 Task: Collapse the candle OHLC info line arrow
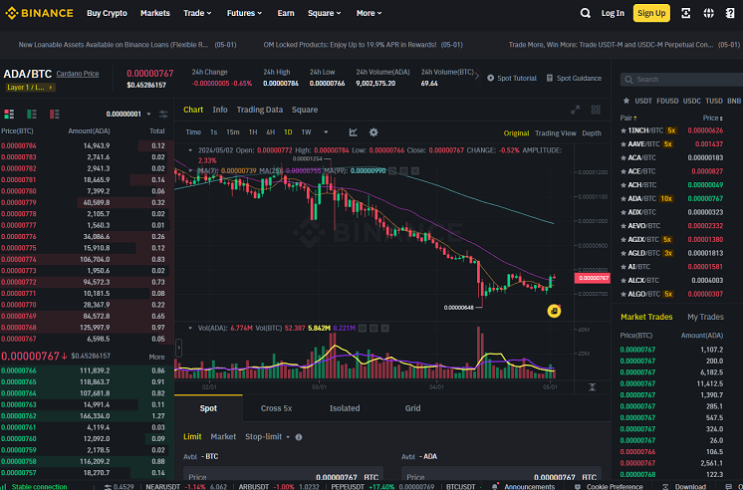[190, 150]
